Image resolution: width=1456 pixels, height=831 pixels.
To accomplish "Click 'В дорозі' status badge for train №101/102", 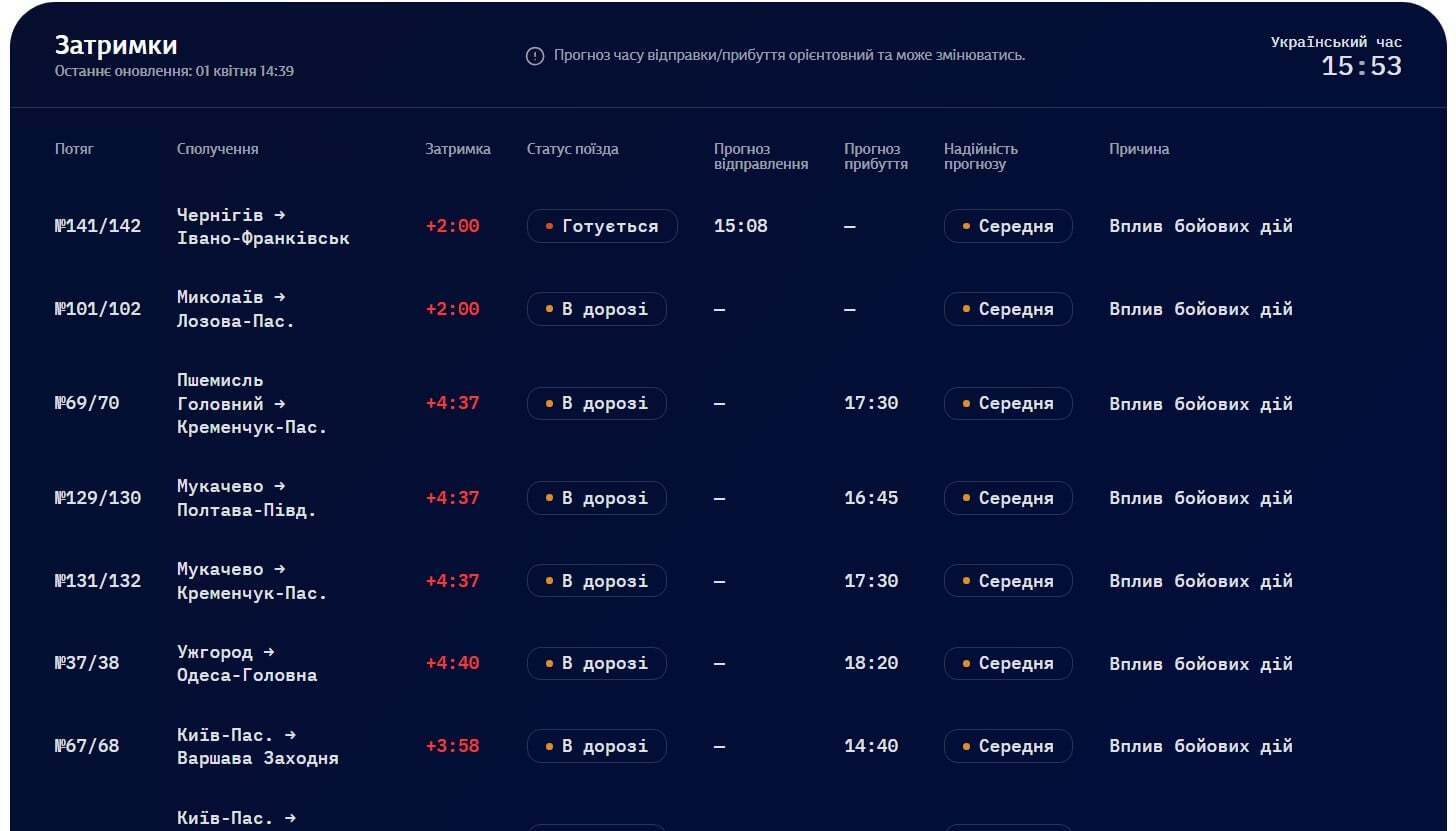I will tap(597, 309).
